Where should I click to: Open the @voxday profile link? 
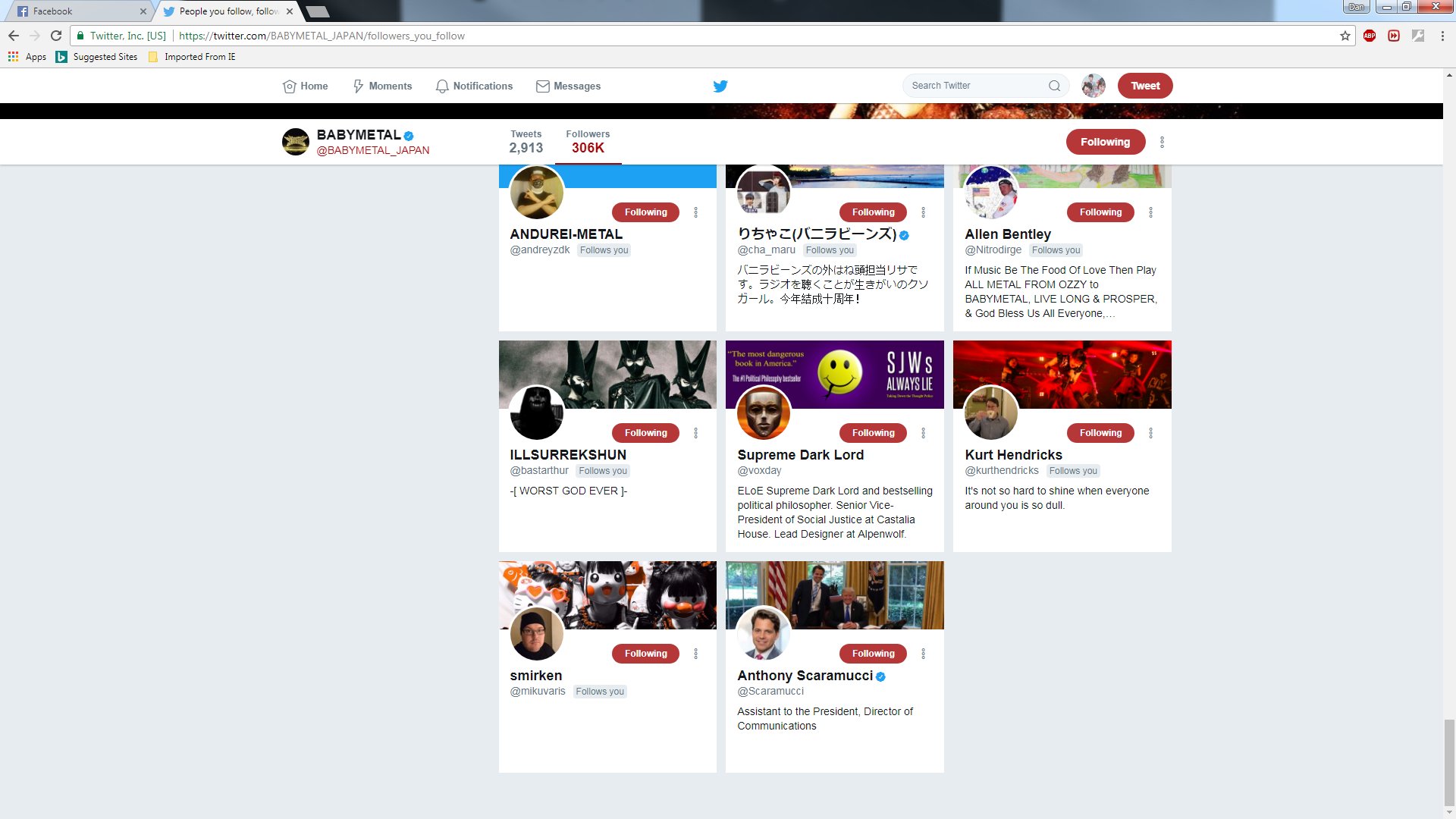point(759,471)
